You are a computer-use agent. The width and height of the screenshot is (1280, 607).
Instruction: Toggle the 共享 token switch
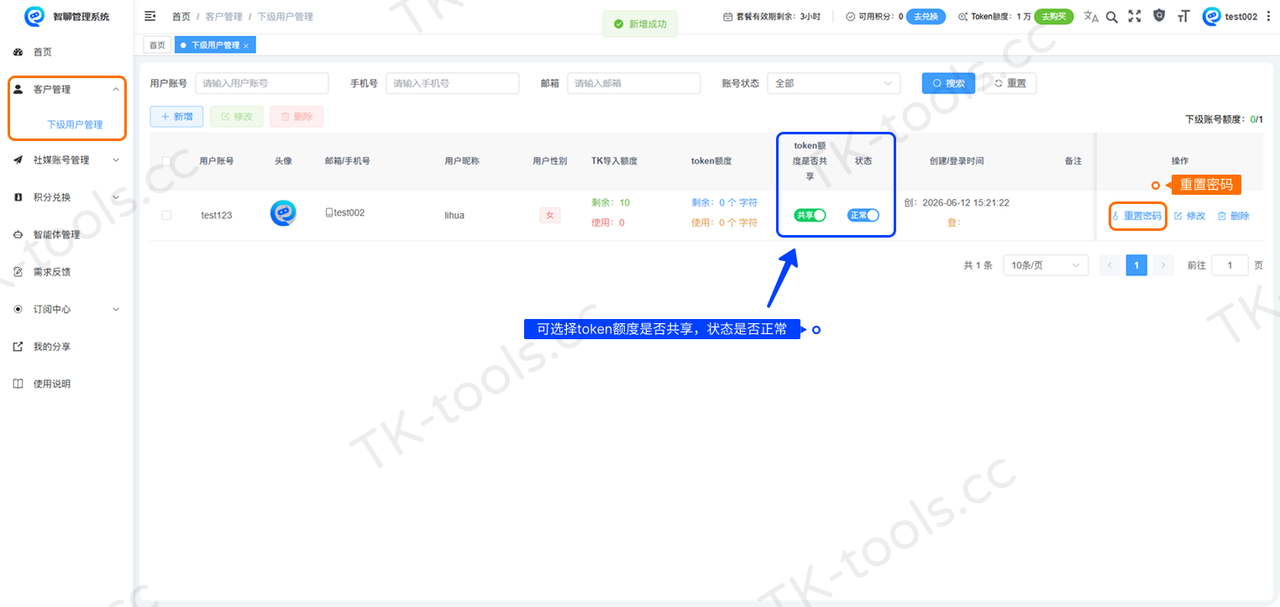point(810,215)
